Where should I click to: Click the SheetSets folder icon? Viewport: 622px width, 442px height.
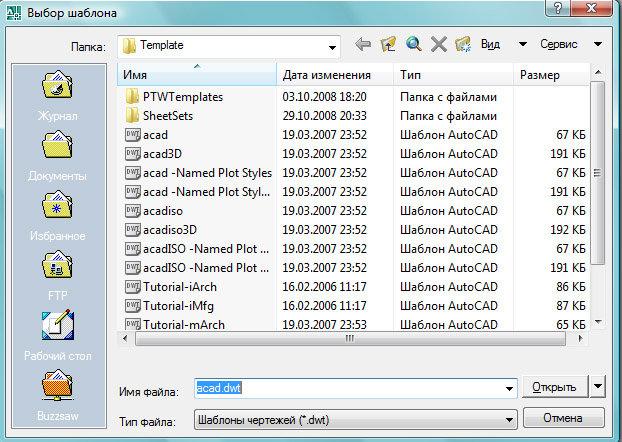coord(132,115)
